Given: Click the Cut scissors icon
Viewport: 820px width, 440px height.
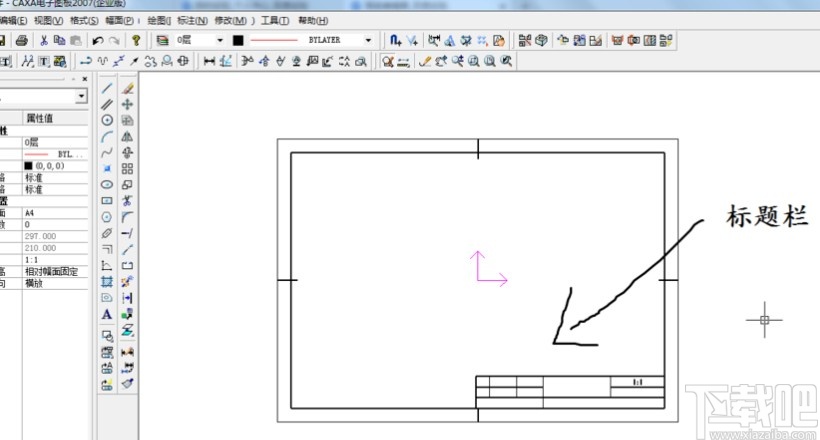Looking at the screenshot, I should click(x=44, y=40).
